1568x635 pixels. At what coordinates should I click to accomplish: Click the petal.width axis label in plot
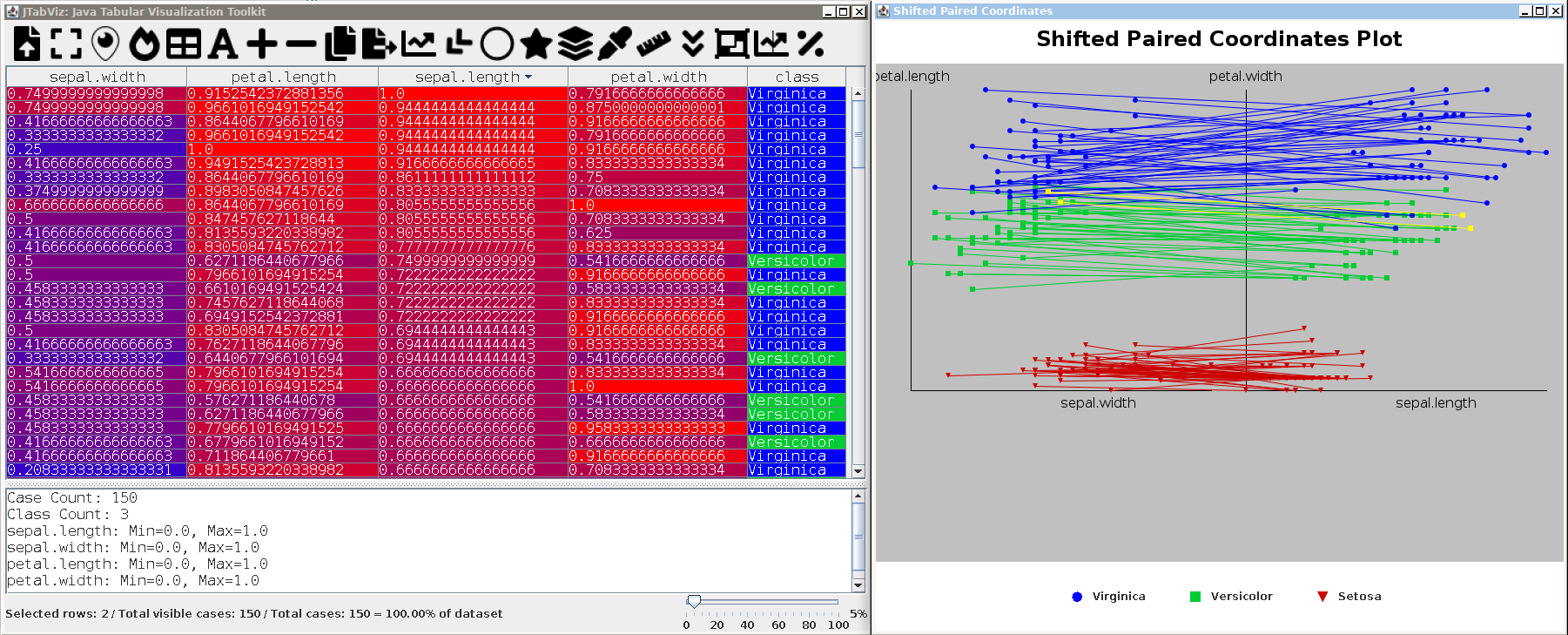(x=1245, y=77)
